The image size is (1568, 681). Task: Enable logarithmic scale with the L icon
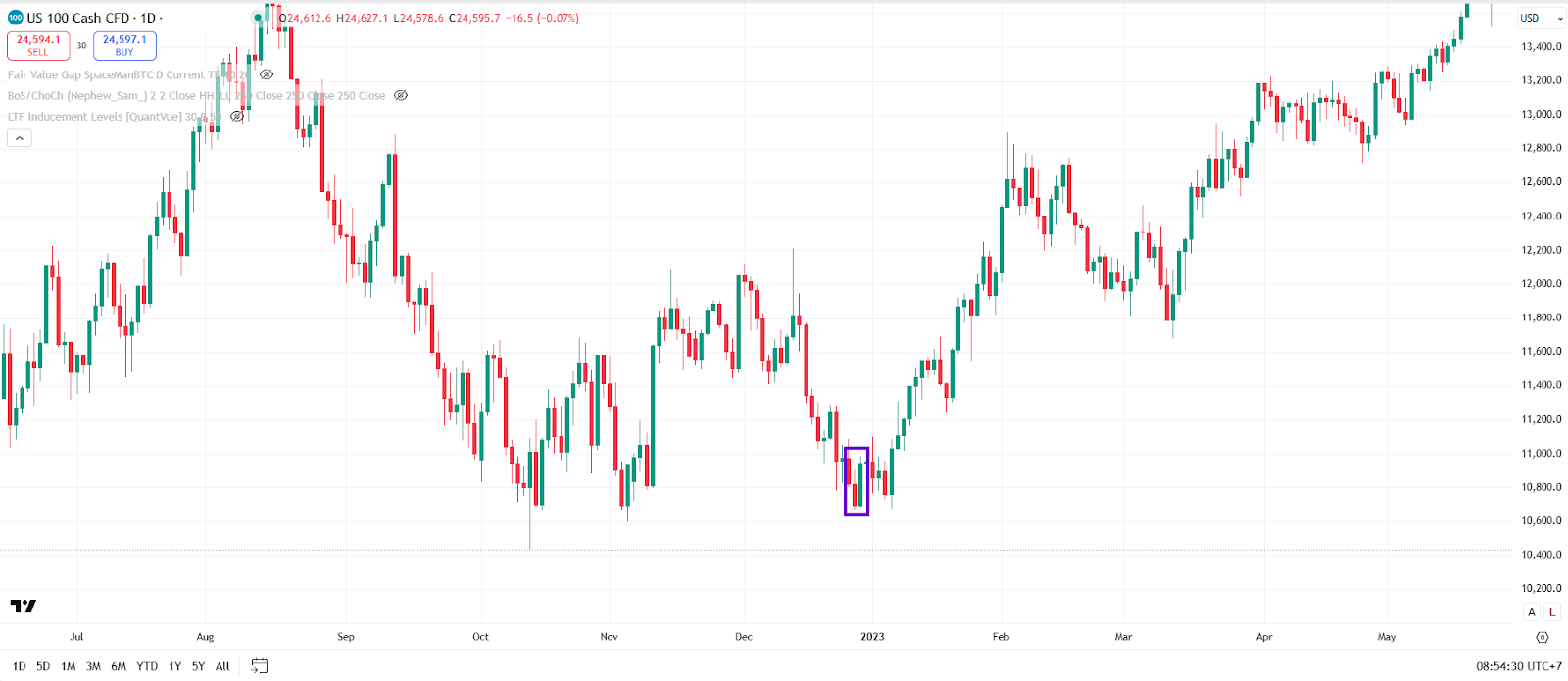pos(1550,612)
